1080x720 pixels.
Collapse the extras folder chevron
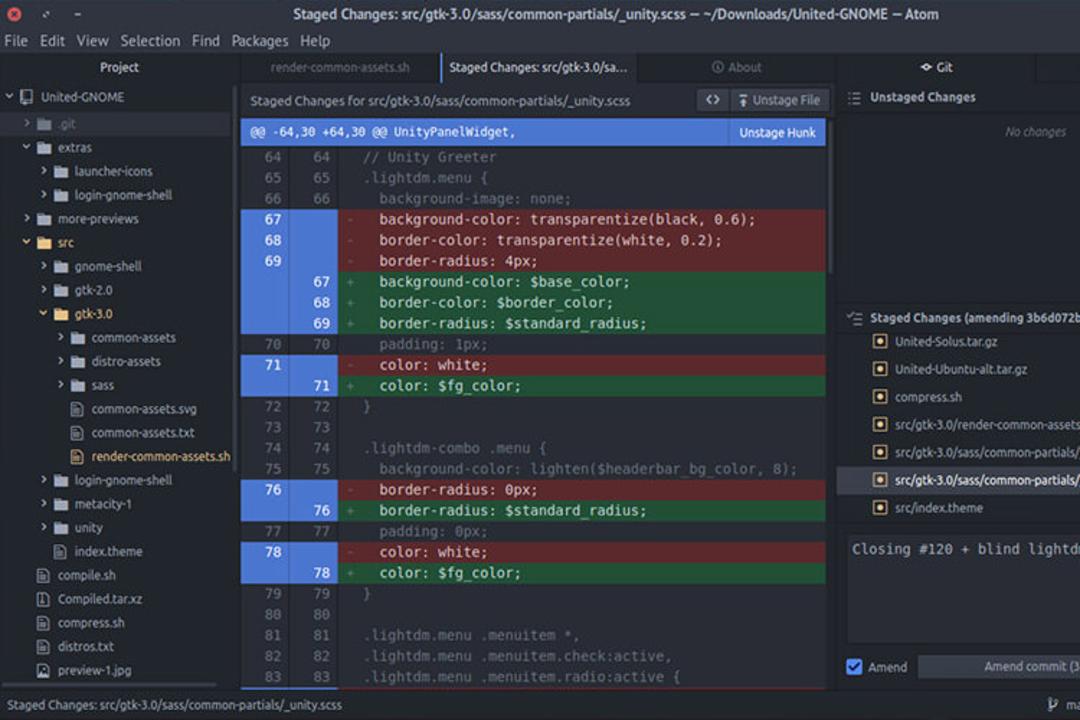pos(26,147)
